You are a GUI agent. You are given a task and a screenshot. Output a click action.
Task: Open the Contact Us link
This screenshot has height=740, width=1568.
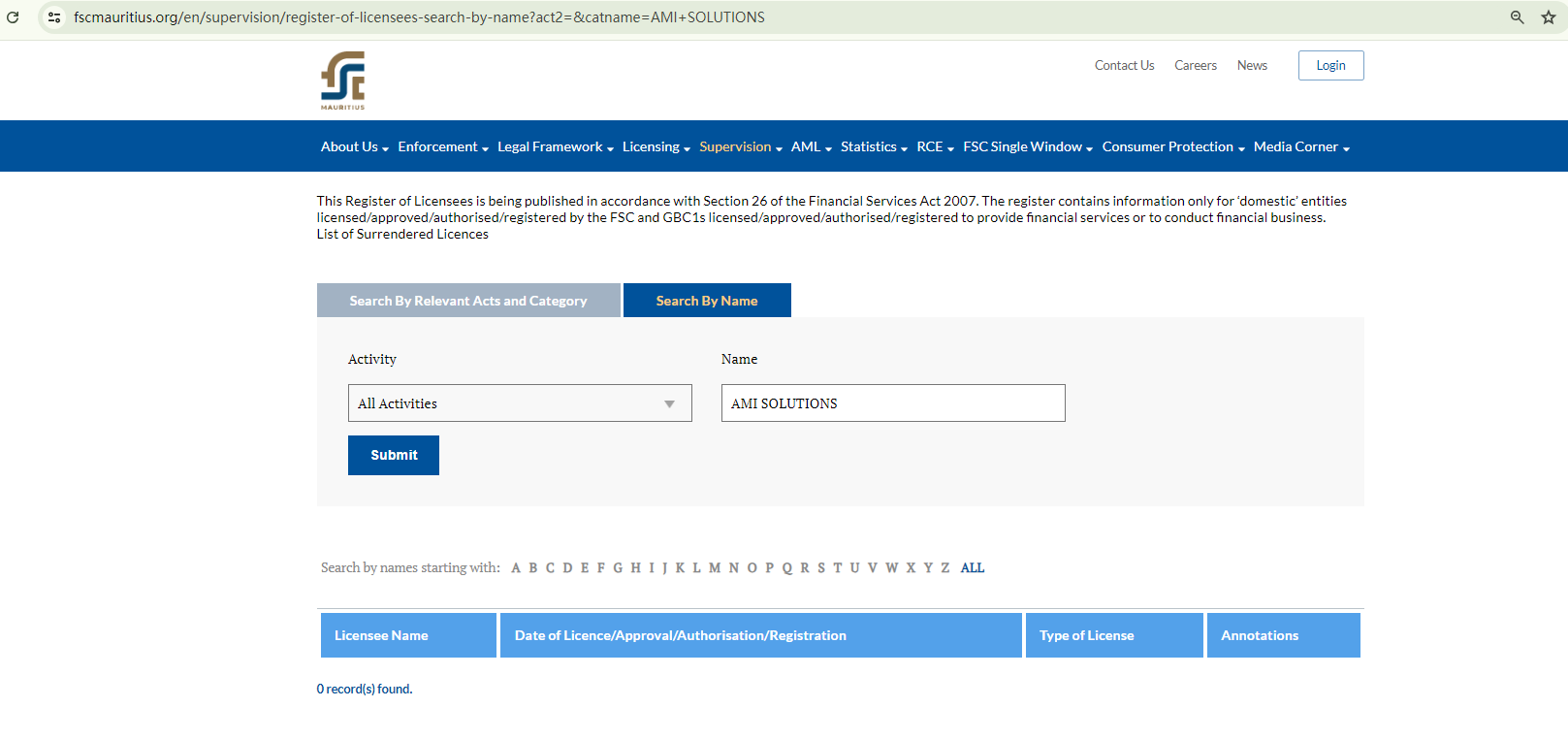click(1124, 66)
